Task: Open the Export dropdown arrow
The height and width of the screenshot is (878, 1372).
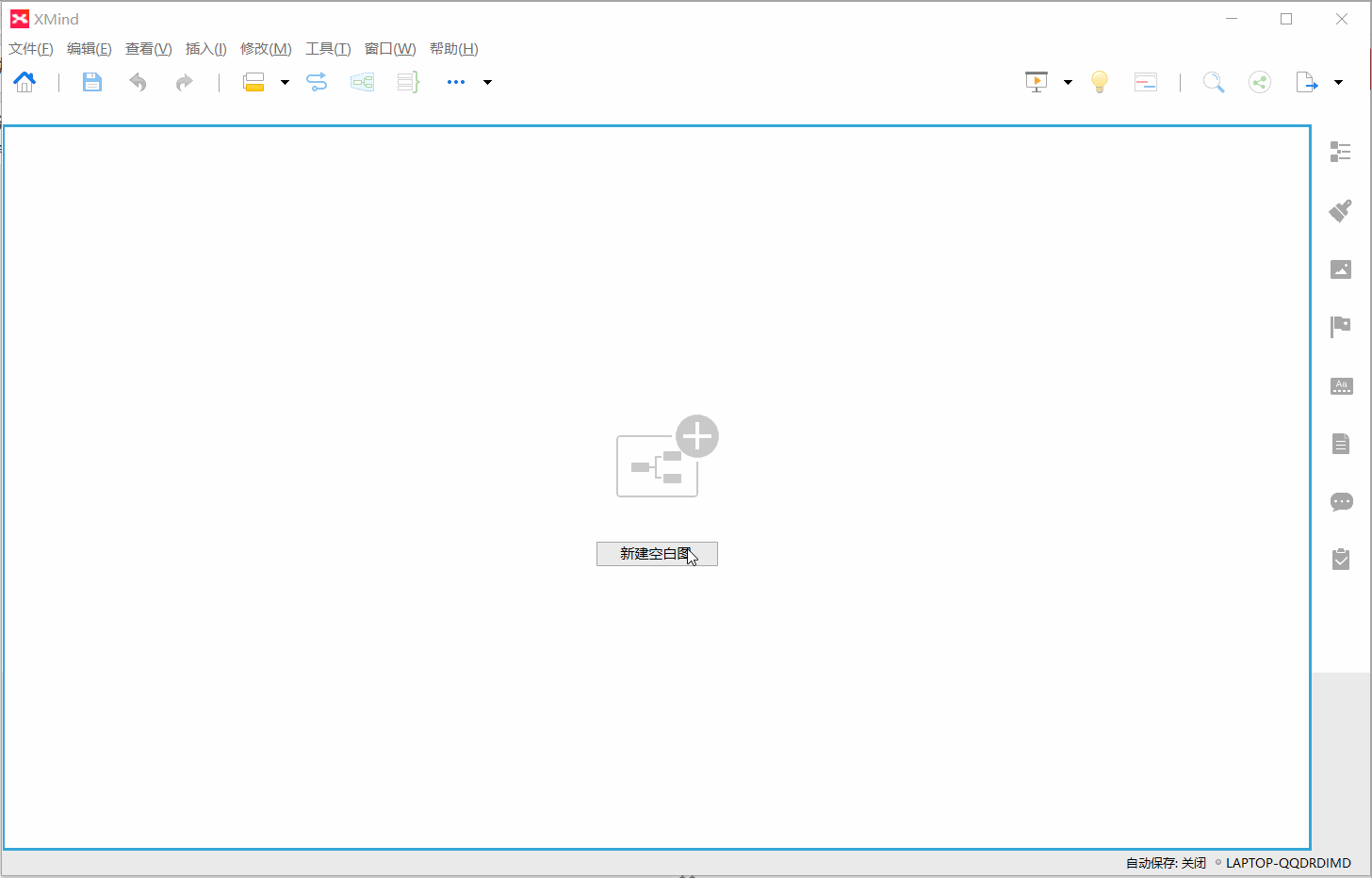Action: click(1338, 82)
